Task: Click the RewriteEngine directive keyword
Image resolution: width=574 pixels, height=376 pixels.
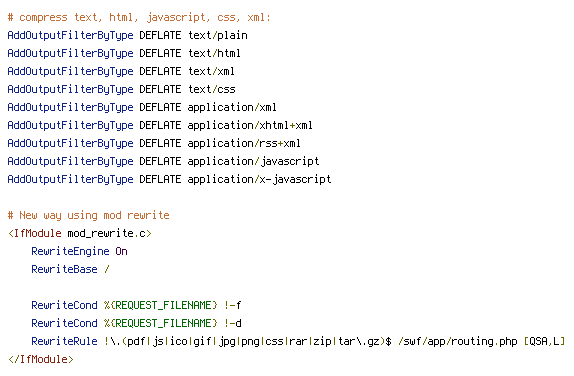Action: coord(70,251)
